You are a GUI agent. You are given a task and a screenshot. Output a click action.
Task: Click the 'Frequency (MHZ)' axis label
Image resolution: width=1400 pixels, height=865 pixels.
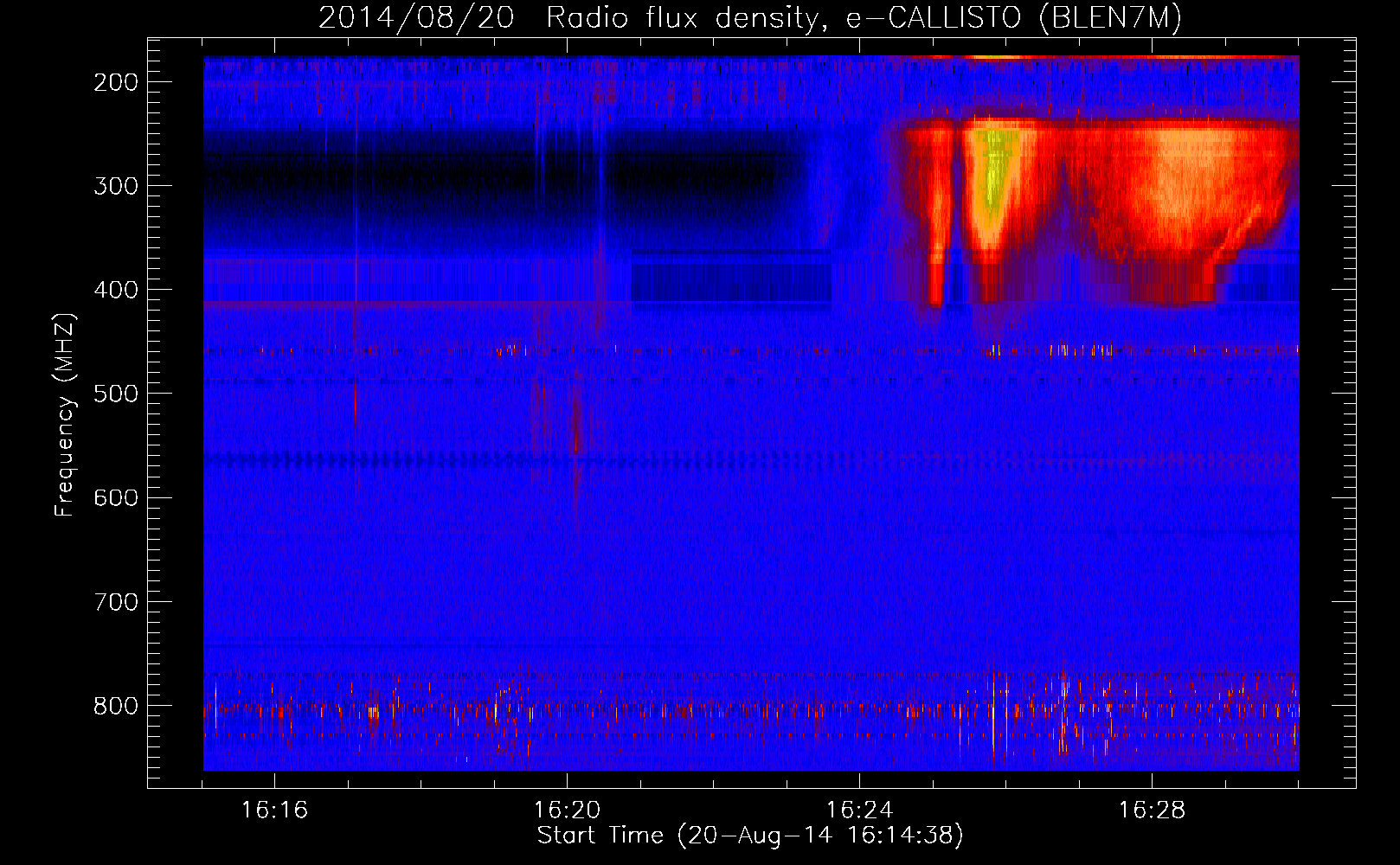[65, 414]
